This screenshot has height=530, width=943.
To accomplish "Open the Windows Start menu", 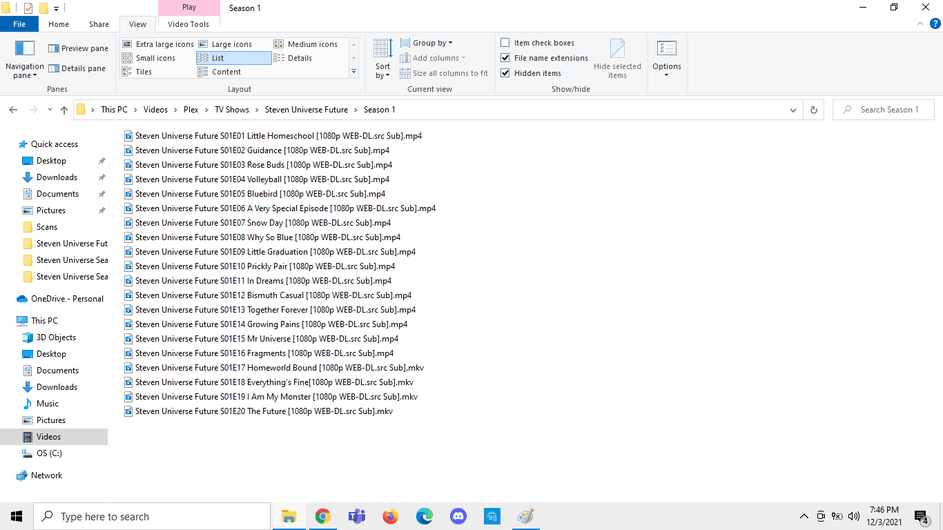I will (16, 516).
